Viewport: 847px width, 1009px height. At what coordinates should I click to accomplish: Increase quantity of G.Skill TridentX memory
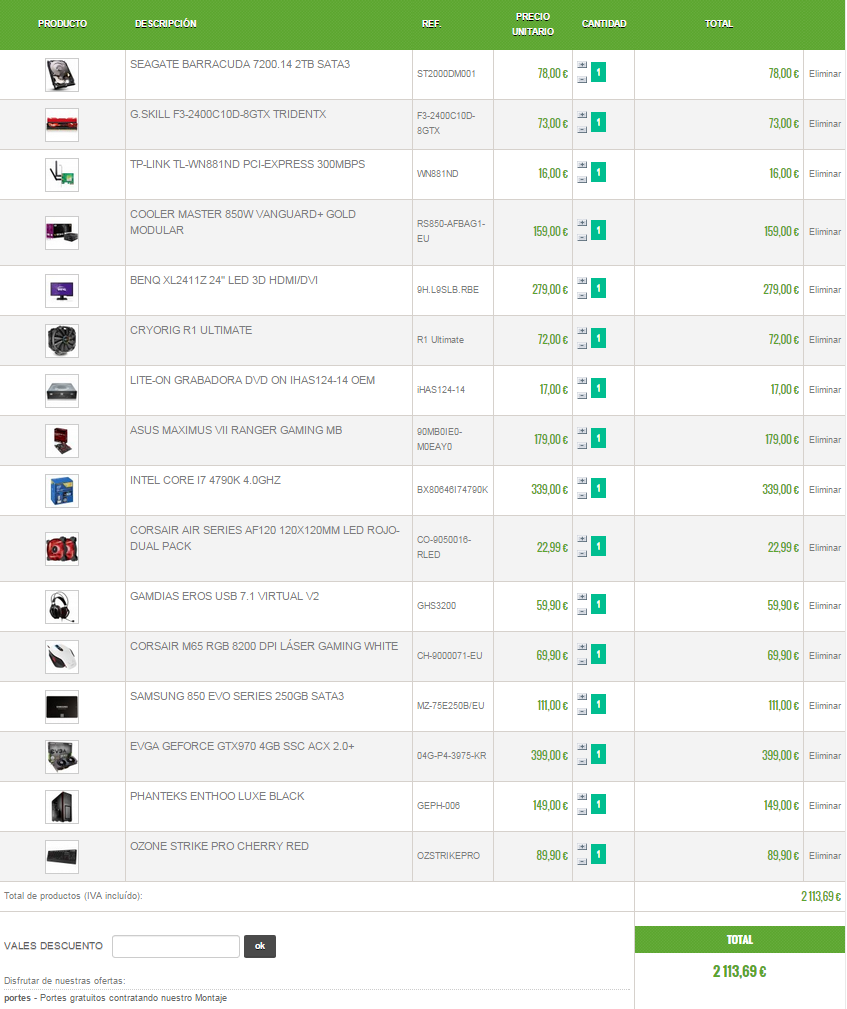(x=582, y=115)
